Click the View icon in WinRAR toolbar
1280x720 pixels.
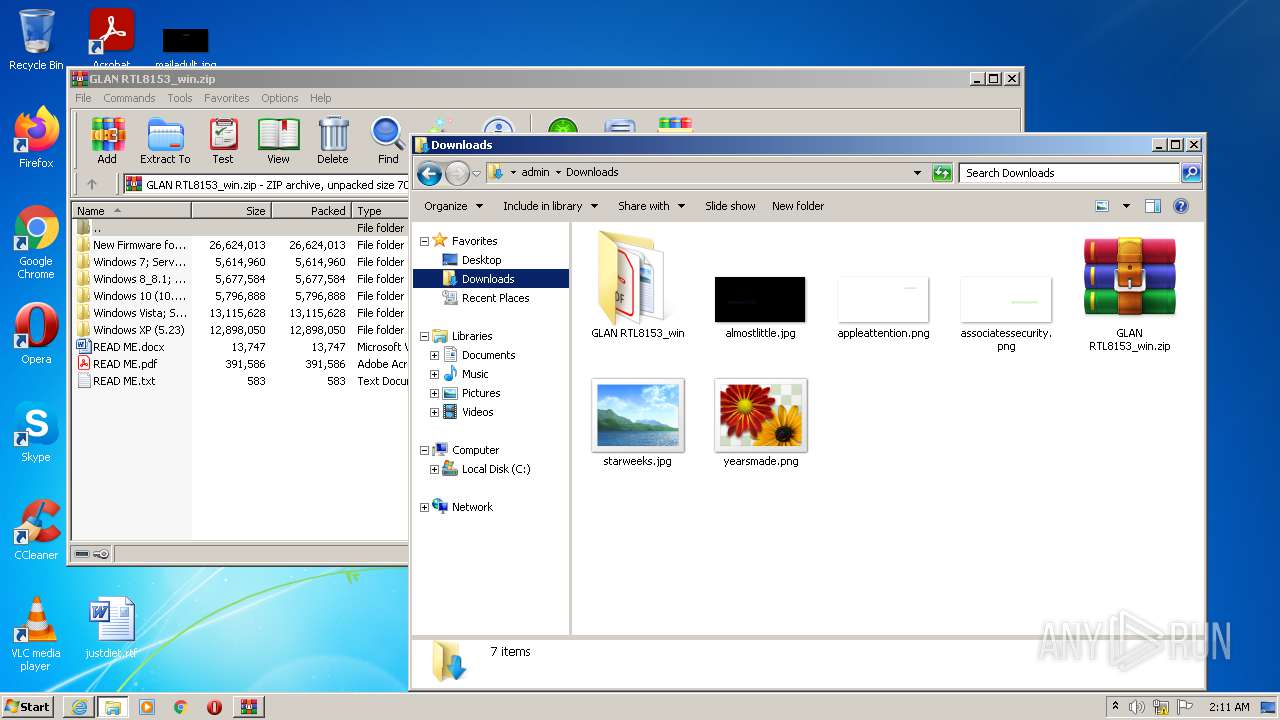pyautogui.click(x=278, y=141)
